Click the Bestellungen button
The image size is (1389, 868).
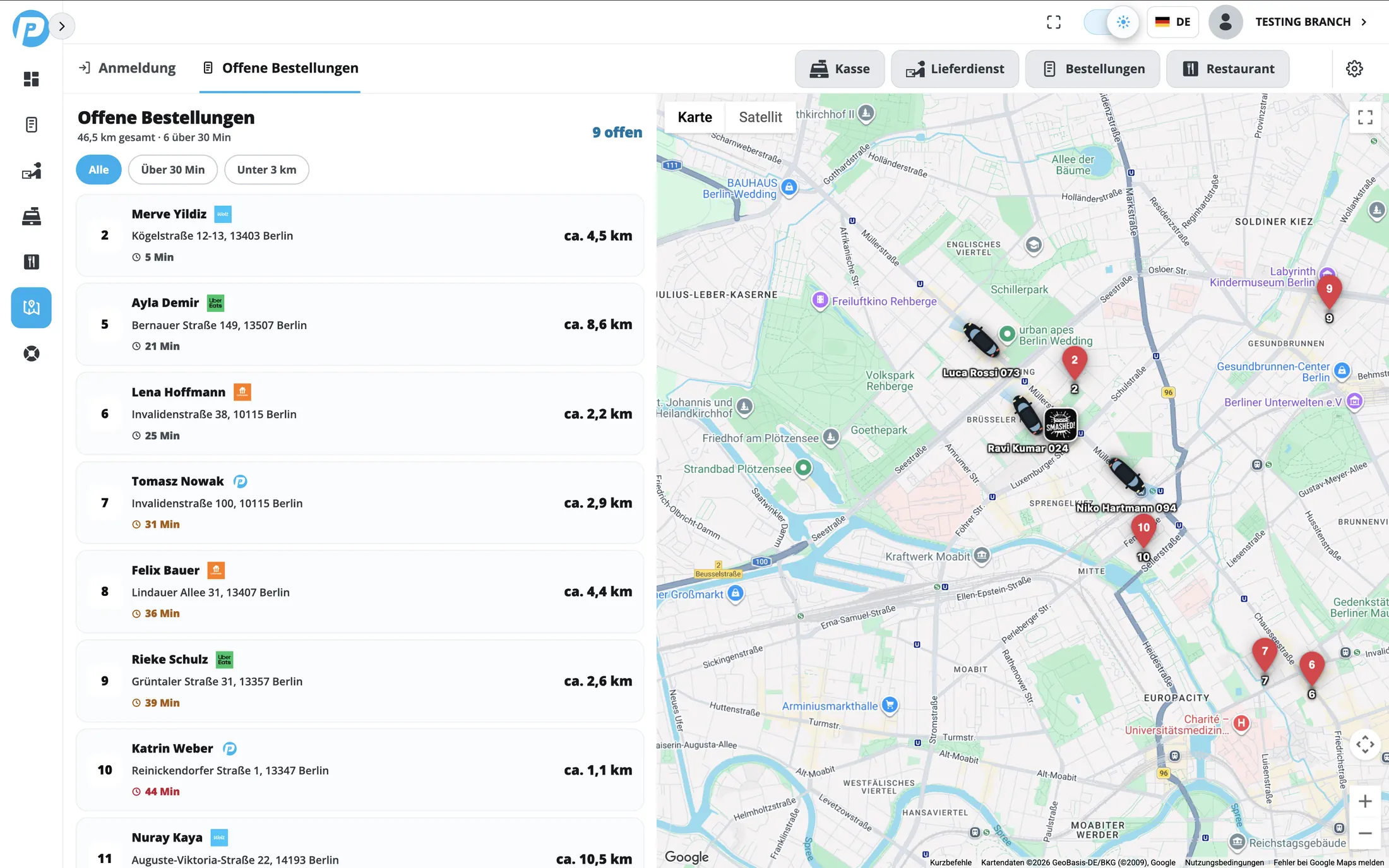tap(1093, 69)
